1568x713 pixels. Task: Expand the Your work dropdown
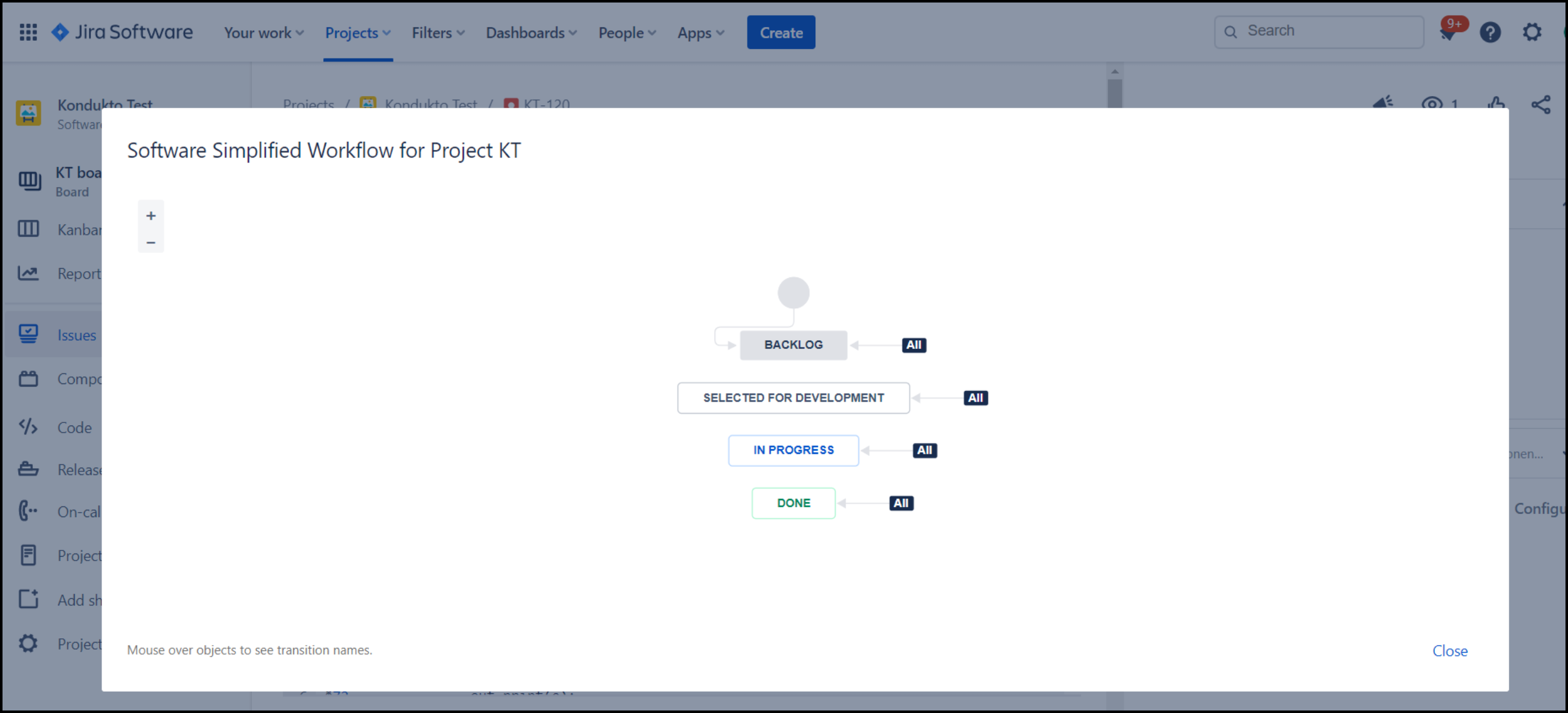[264, 33]
